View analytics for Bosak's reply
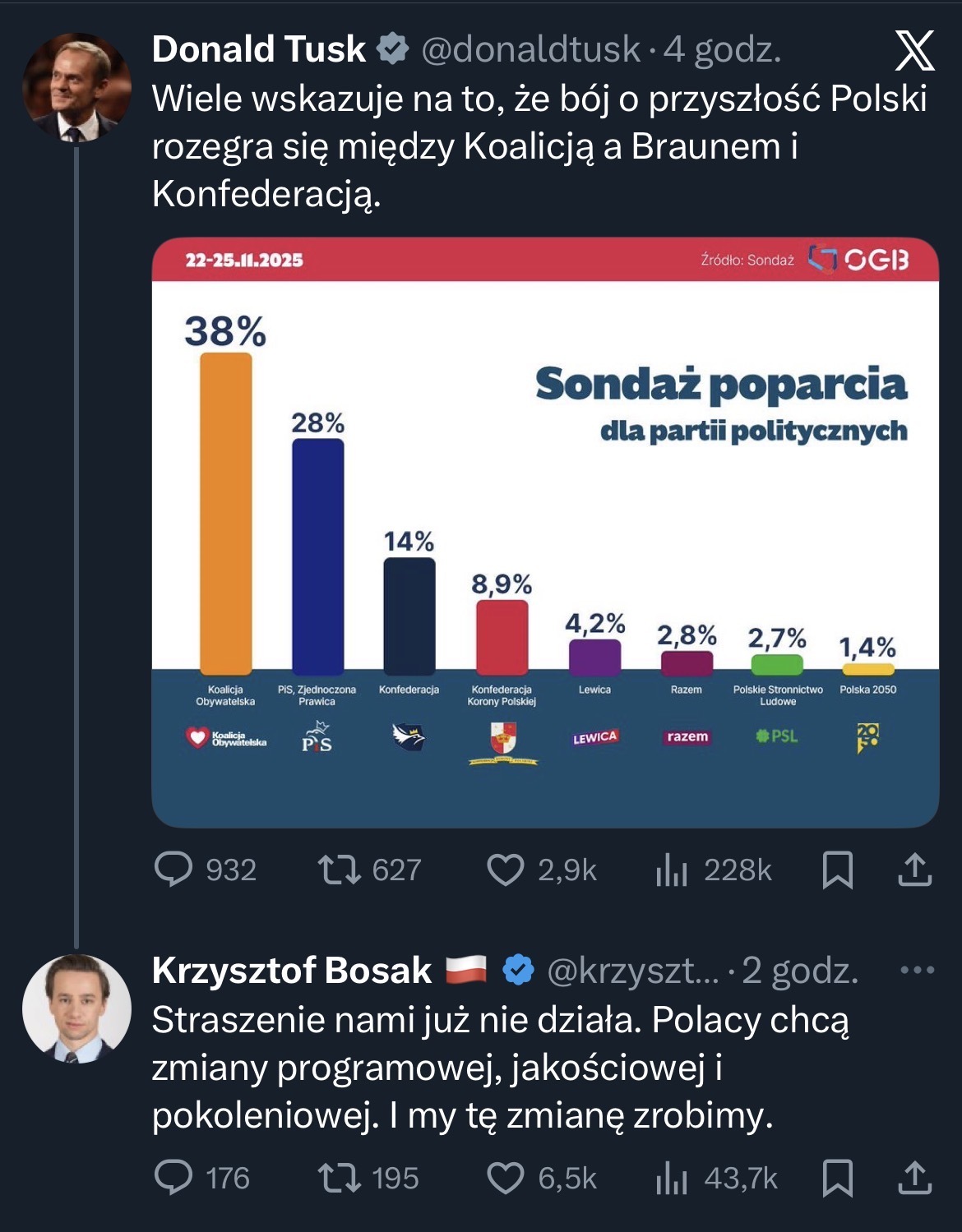Screen dimensions: 962x1232 (x=672, y=1178)
